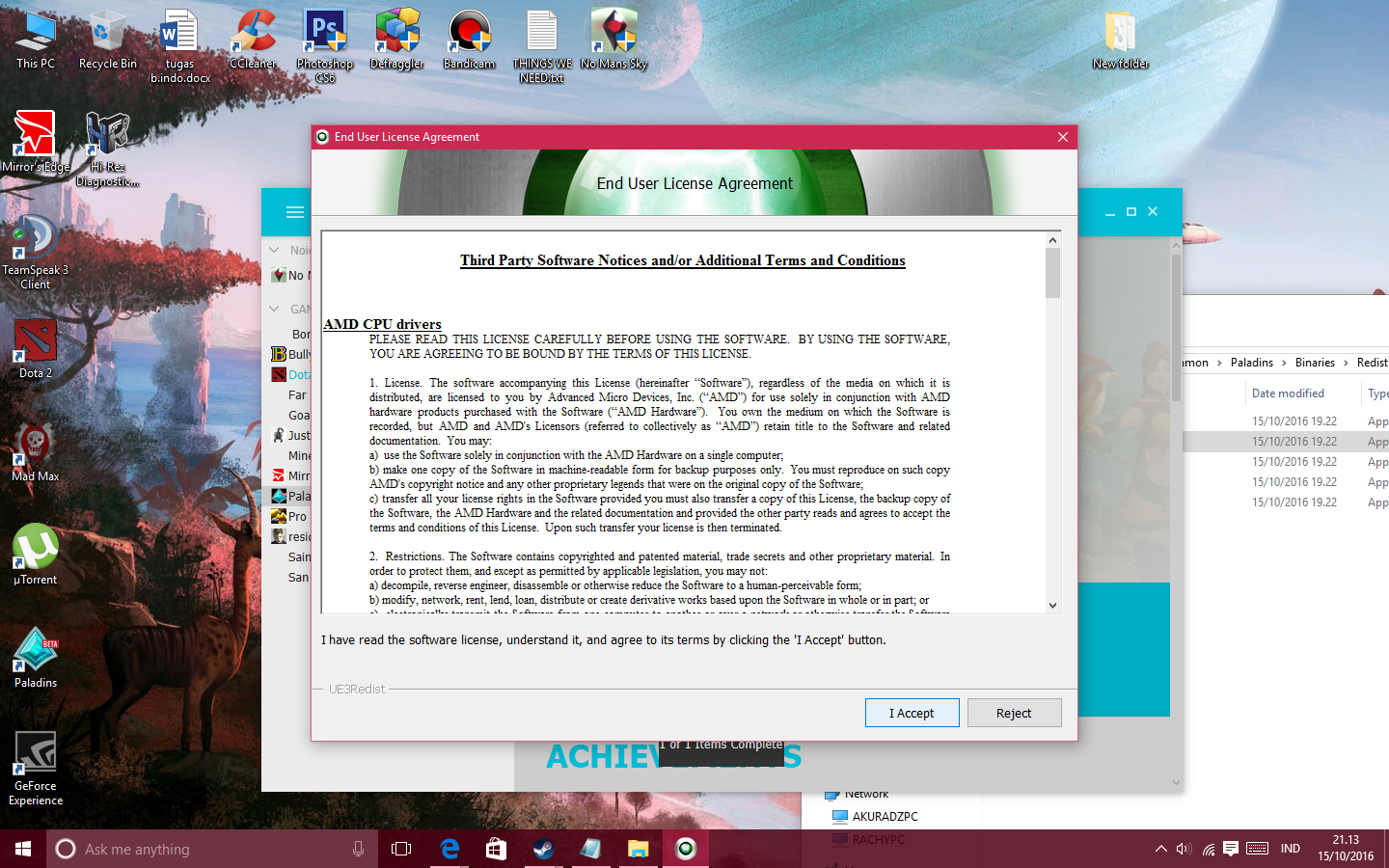1389x868 pixels.
Task: Open THINGS WE NEED.txt file icon
Action: tap(542, 46)
